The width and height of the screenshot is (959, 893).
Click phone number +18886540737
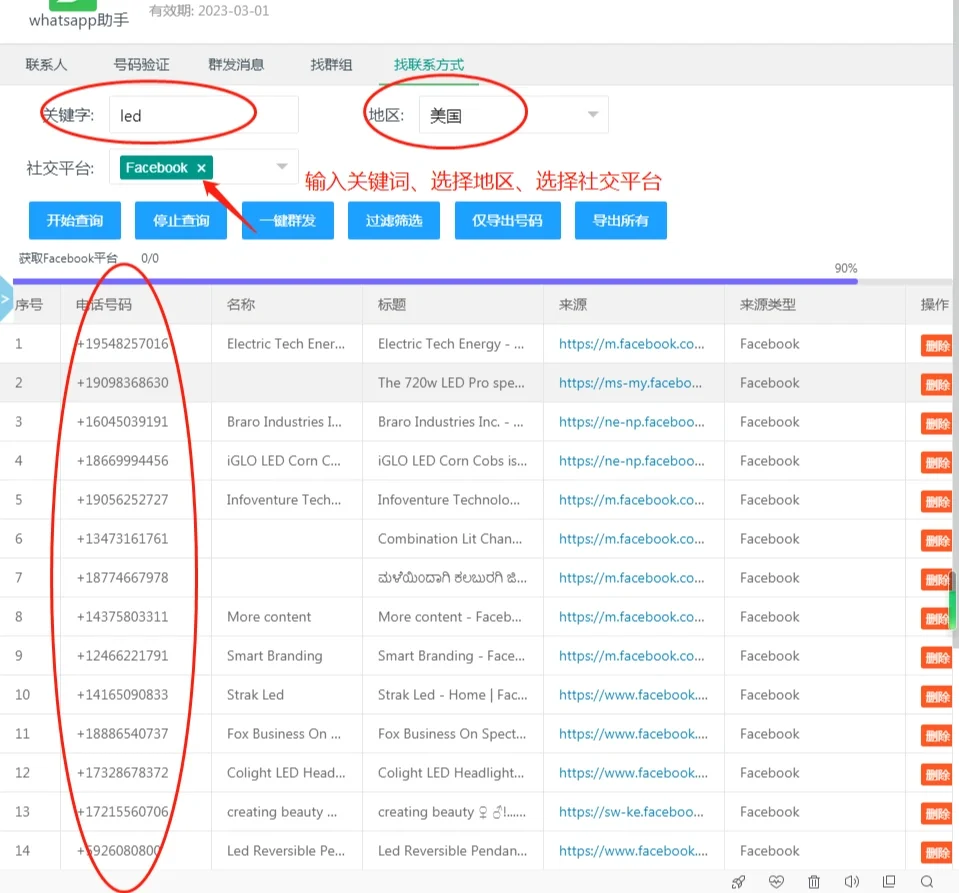(x=122, y=734)
